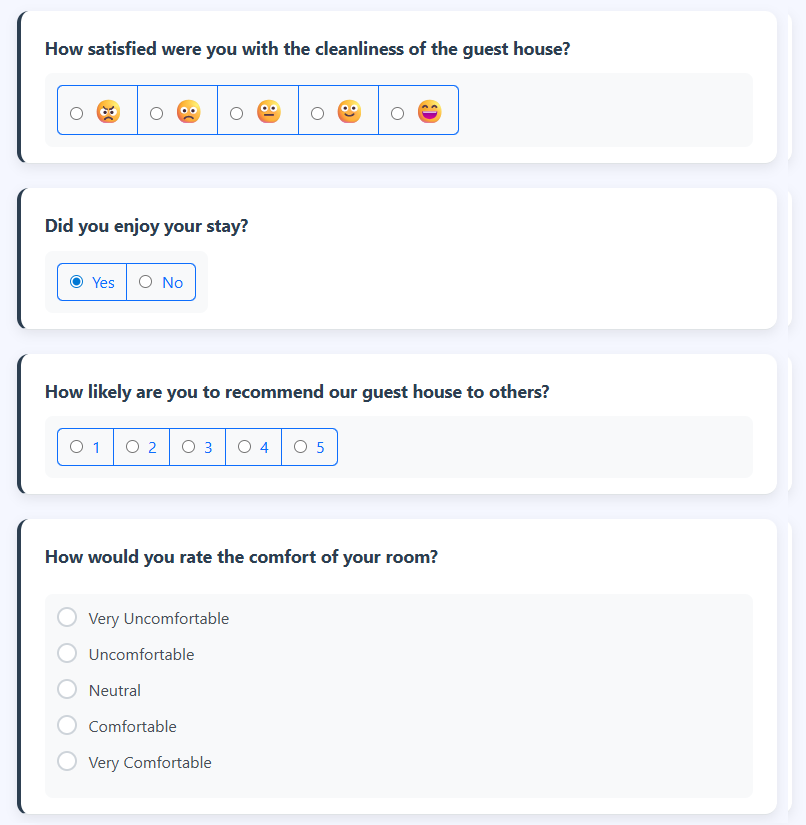Screen dimensions: 806x825
Task: Select Yes for enjoying your stay
Action: 77,282
